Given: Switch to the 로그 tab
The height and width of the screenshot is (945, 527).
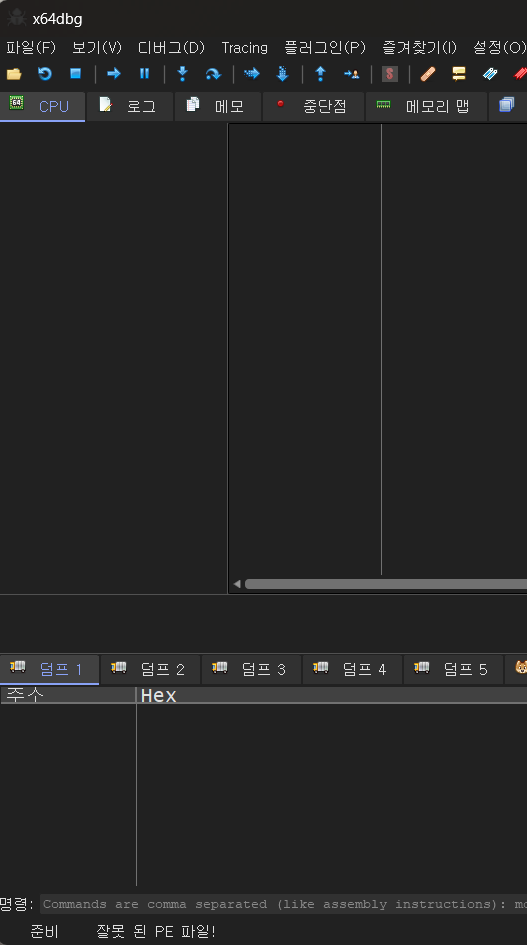Looking at the screenshot, I should tap(130, 106).
